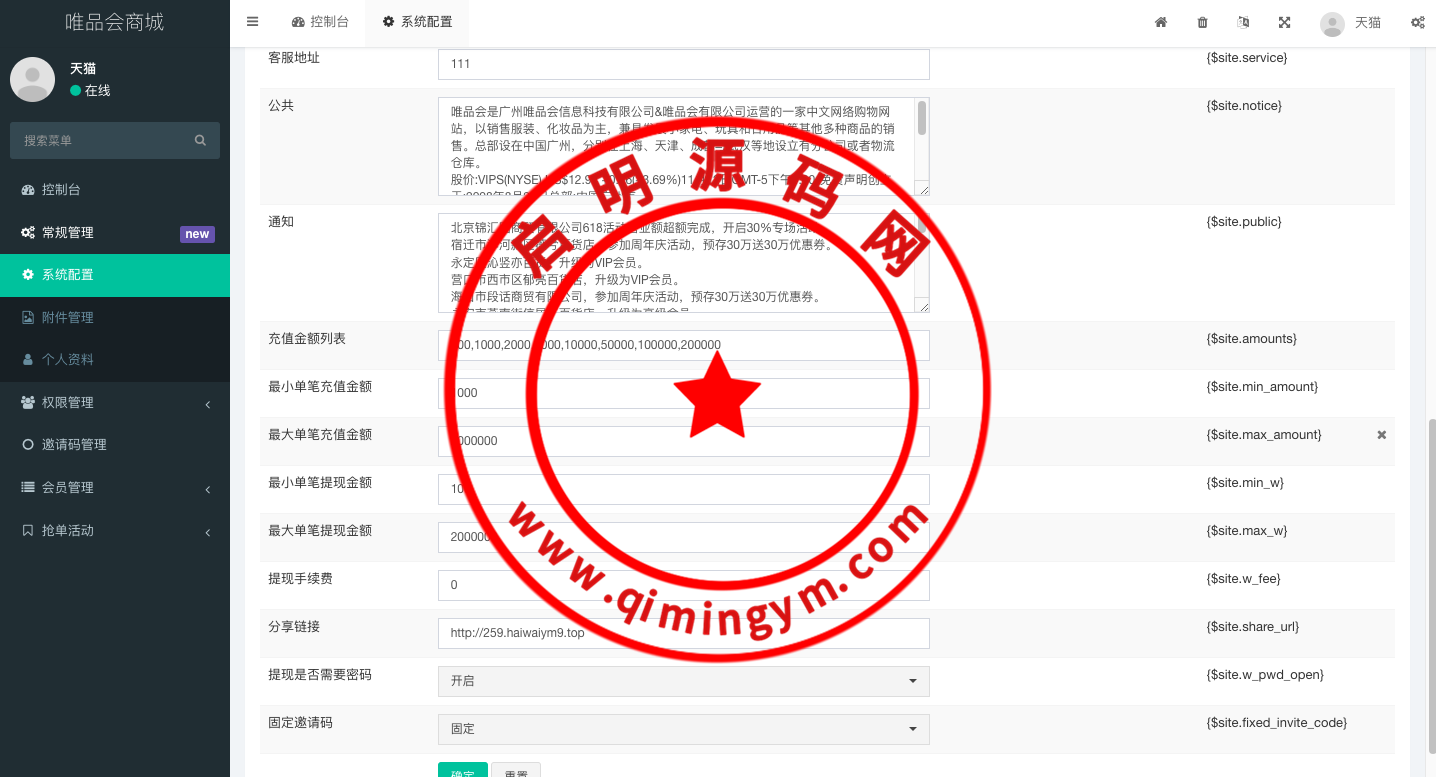Click the green 确定 submit button

(x=462, y=770)
